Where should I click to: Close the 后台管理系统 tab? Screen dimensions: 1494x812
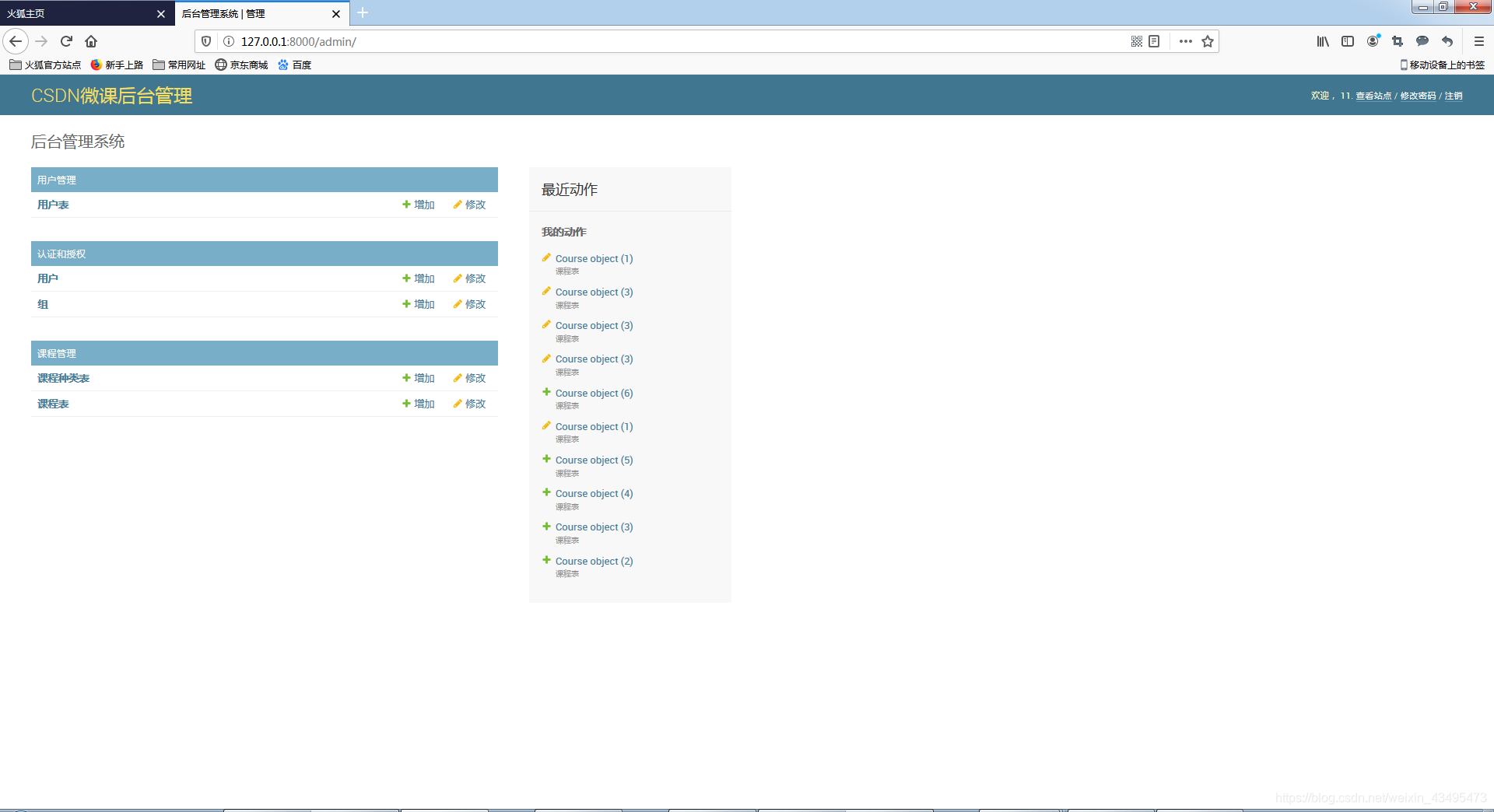pyautogui.click(x=336, y=14)
